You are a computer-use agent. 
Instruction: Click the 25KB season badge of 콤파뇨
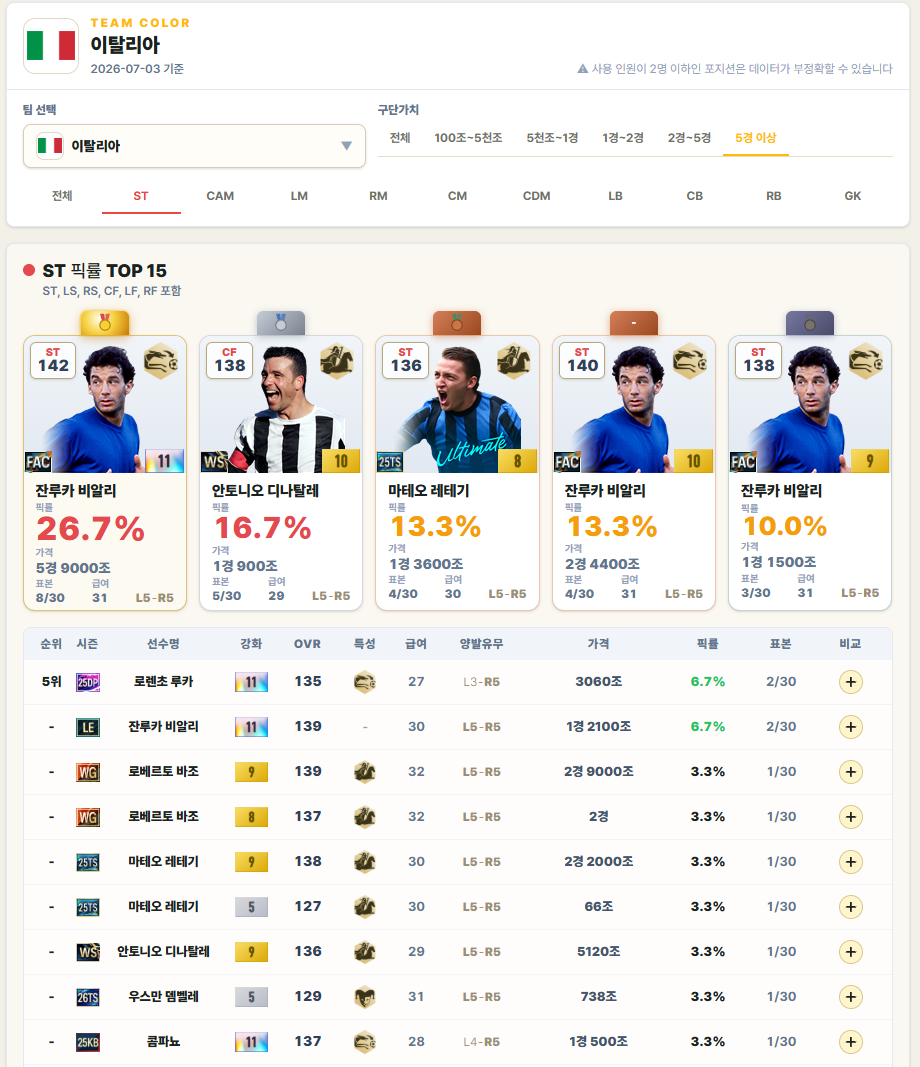[x=88, y=1042]
